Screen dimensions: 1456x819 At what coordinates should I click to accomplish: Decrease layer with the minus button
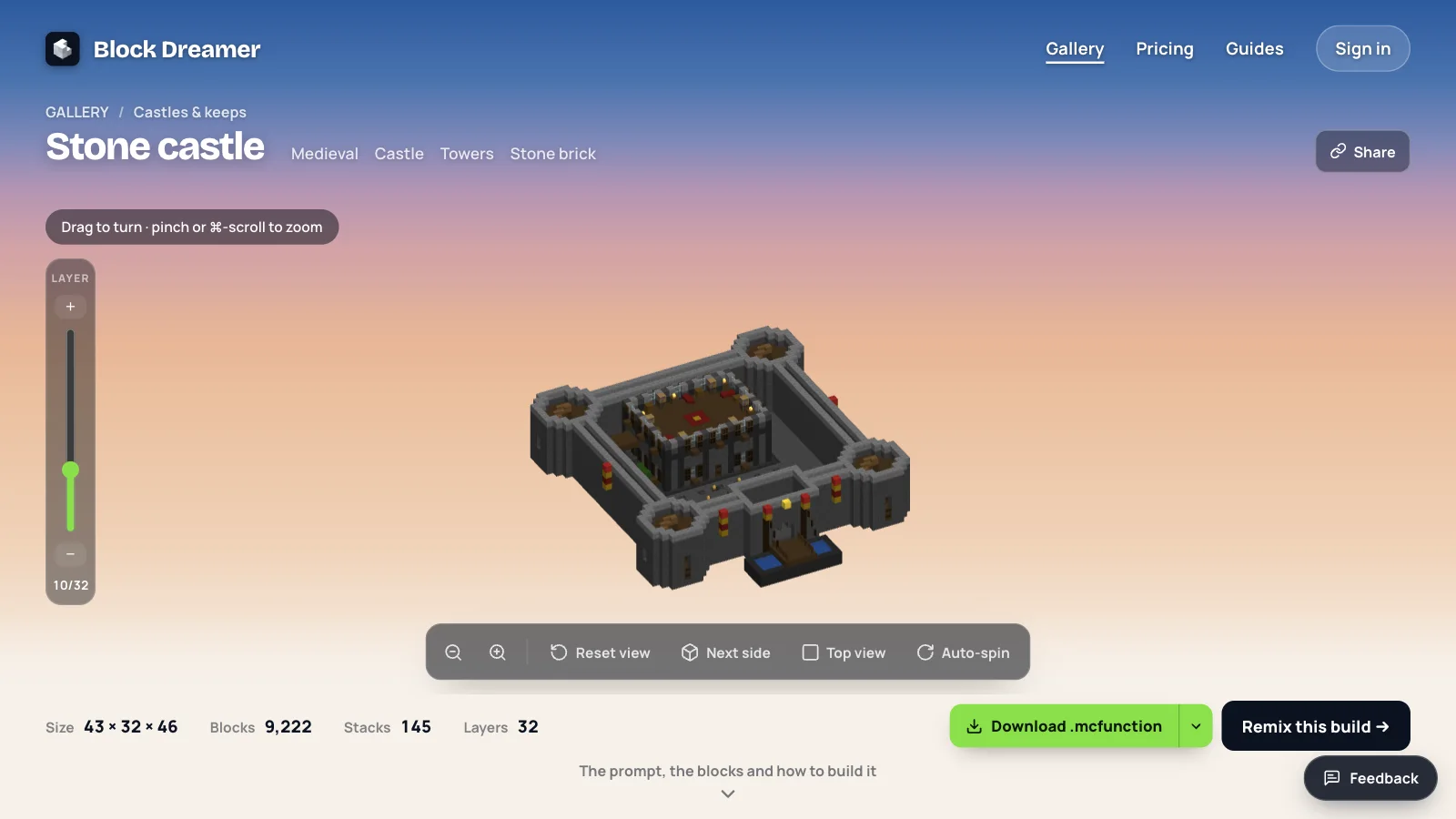70,554
